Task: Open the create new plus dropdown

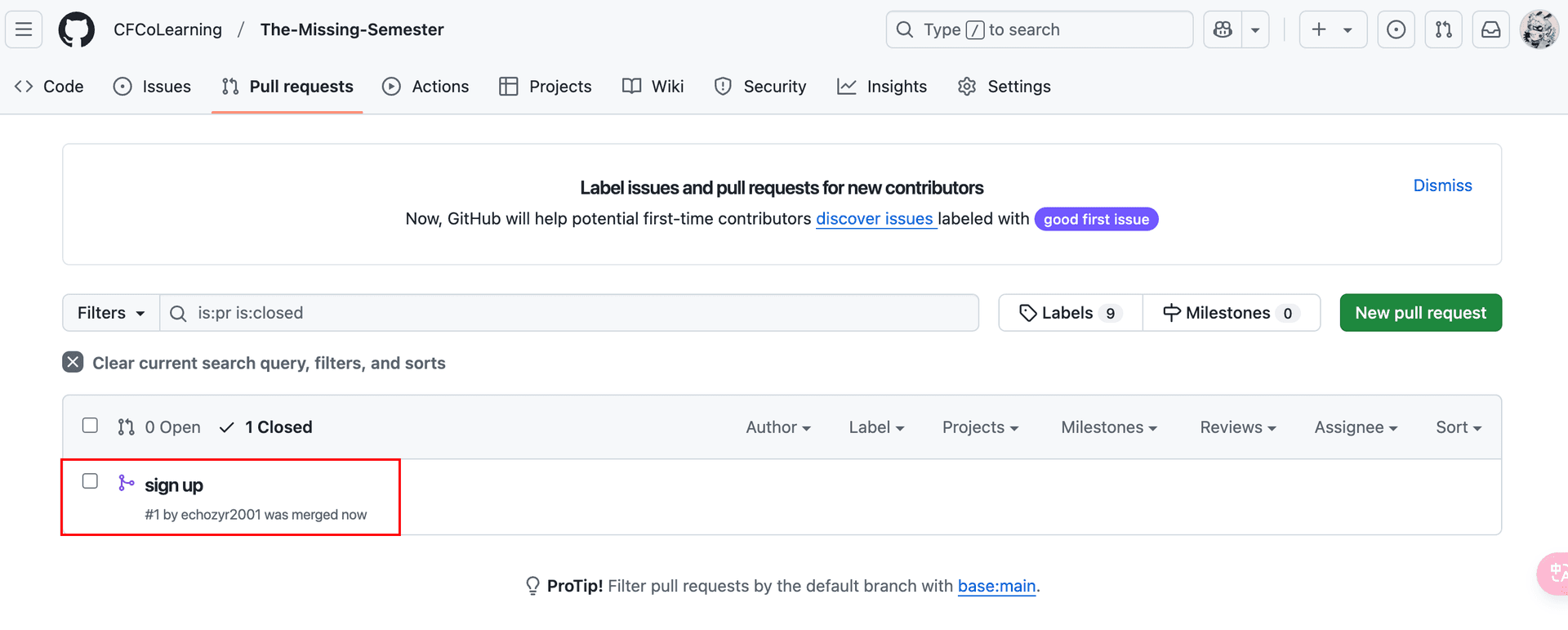Action: pos(1332,29)
